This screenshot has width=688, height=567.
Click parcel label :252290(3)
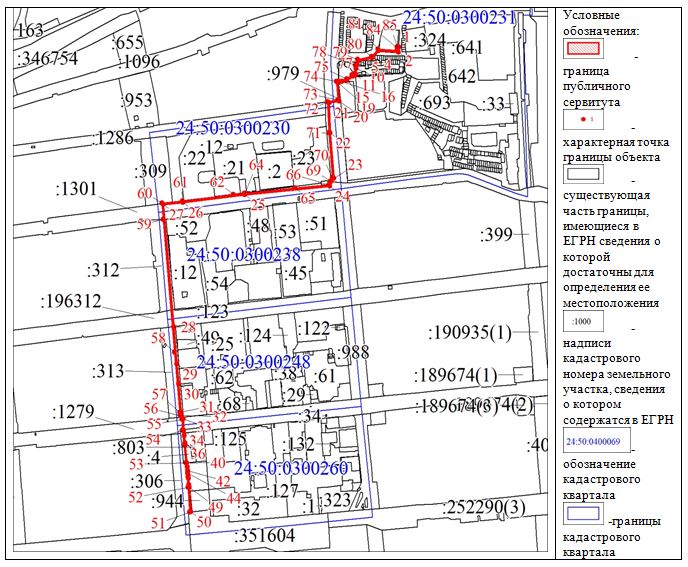click(485, 506)
